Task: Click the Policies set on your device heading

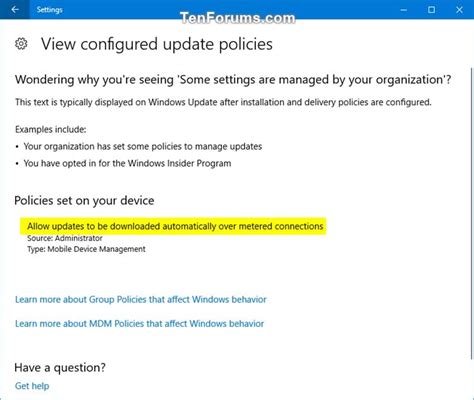Action: tap(84, 201)
